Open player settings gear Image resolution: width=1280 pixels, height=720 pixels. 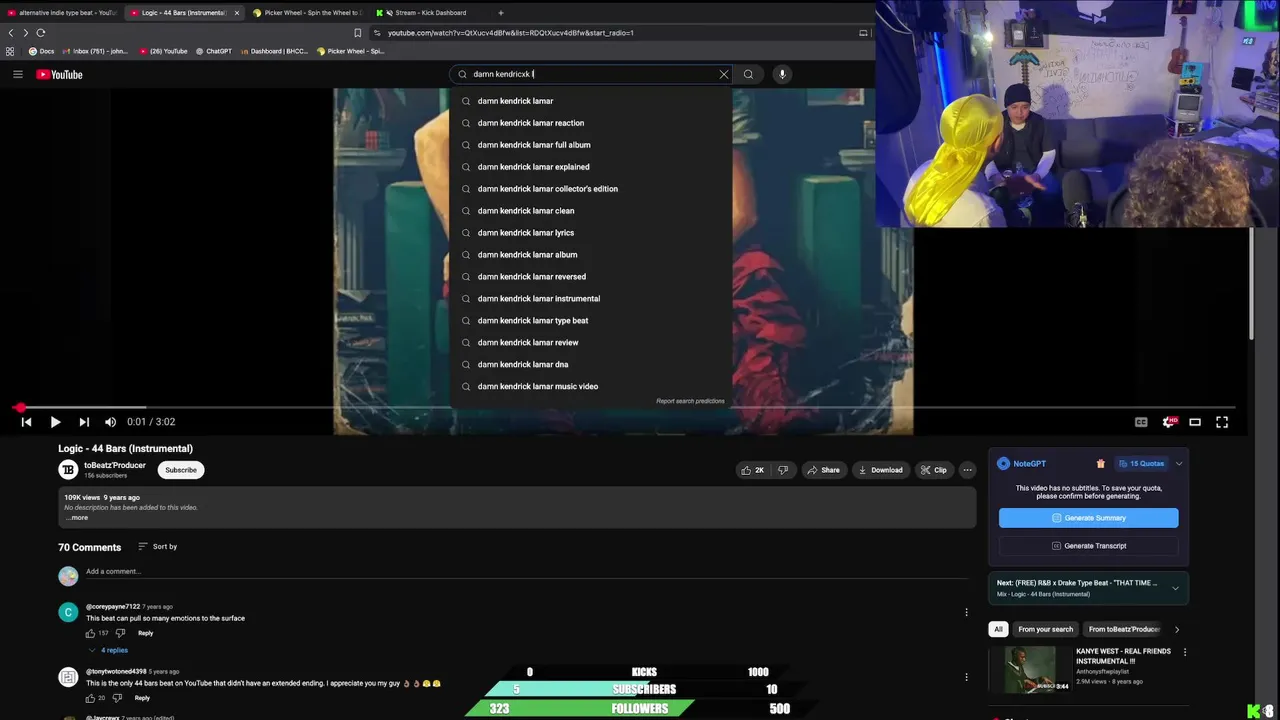tap(1168, 422)
